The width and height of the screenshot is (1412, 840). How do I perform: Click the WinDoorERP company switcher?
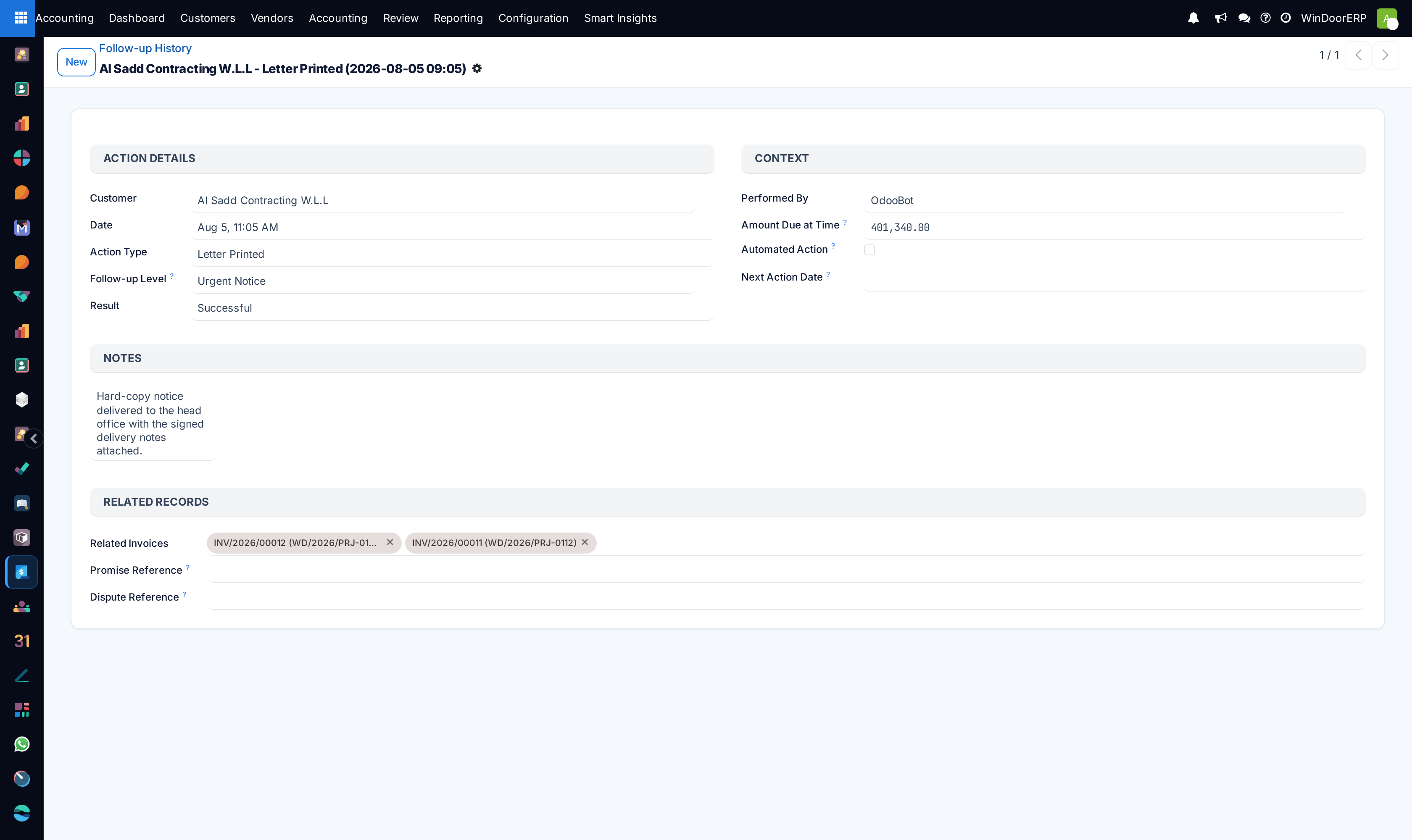[1333, 18]
